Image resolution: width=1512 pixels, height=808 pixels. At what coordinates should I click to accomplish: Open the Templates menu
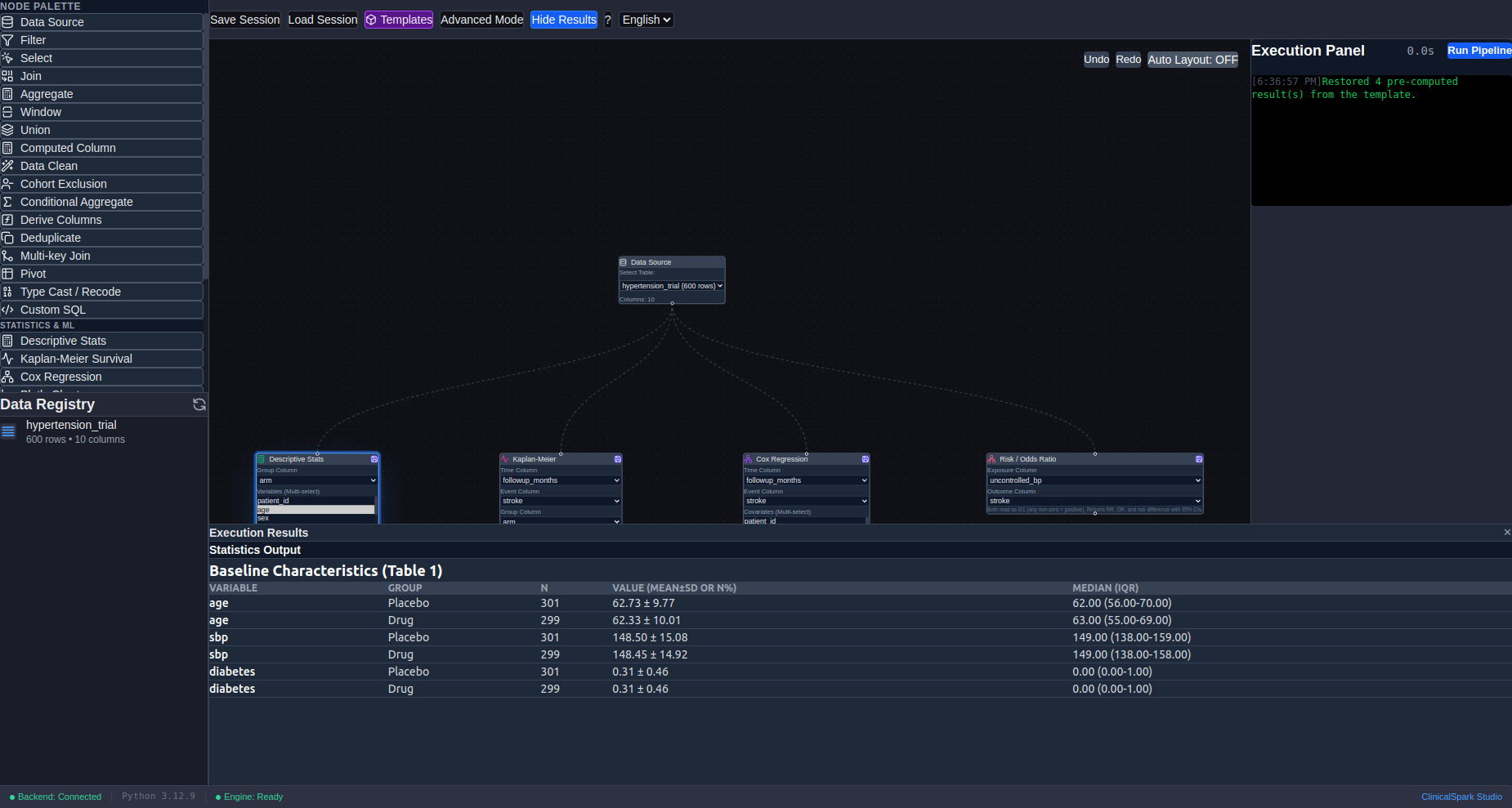tap(399, 20)
